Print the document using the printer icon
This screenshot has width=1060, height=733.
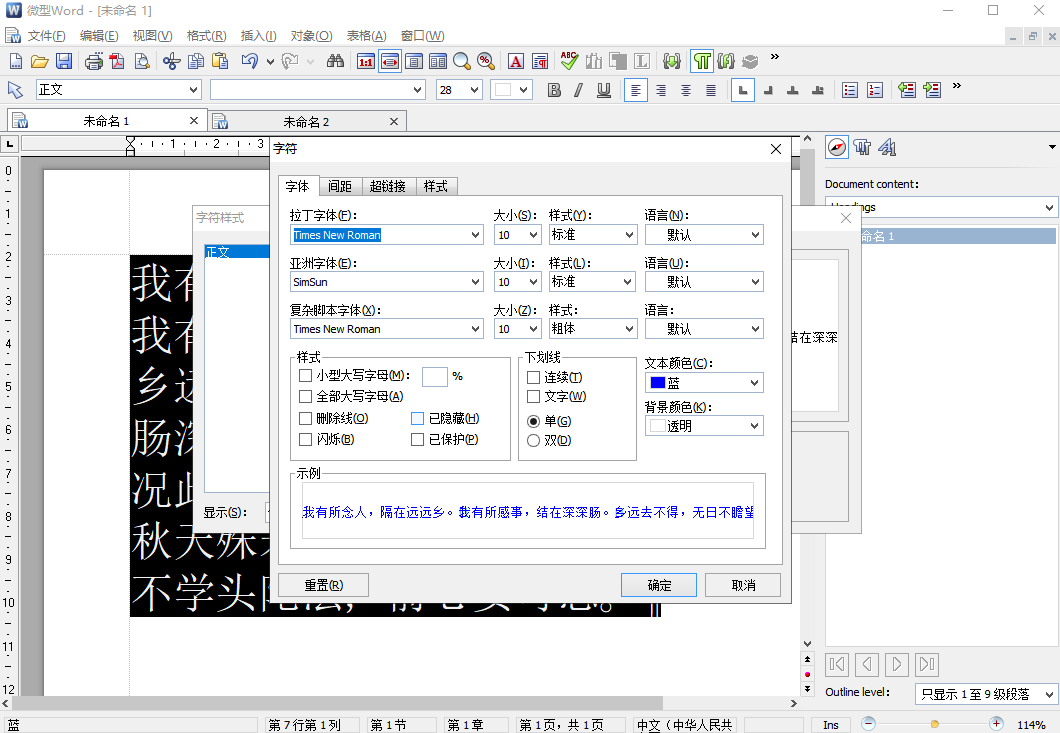click(x=94, y=62)
